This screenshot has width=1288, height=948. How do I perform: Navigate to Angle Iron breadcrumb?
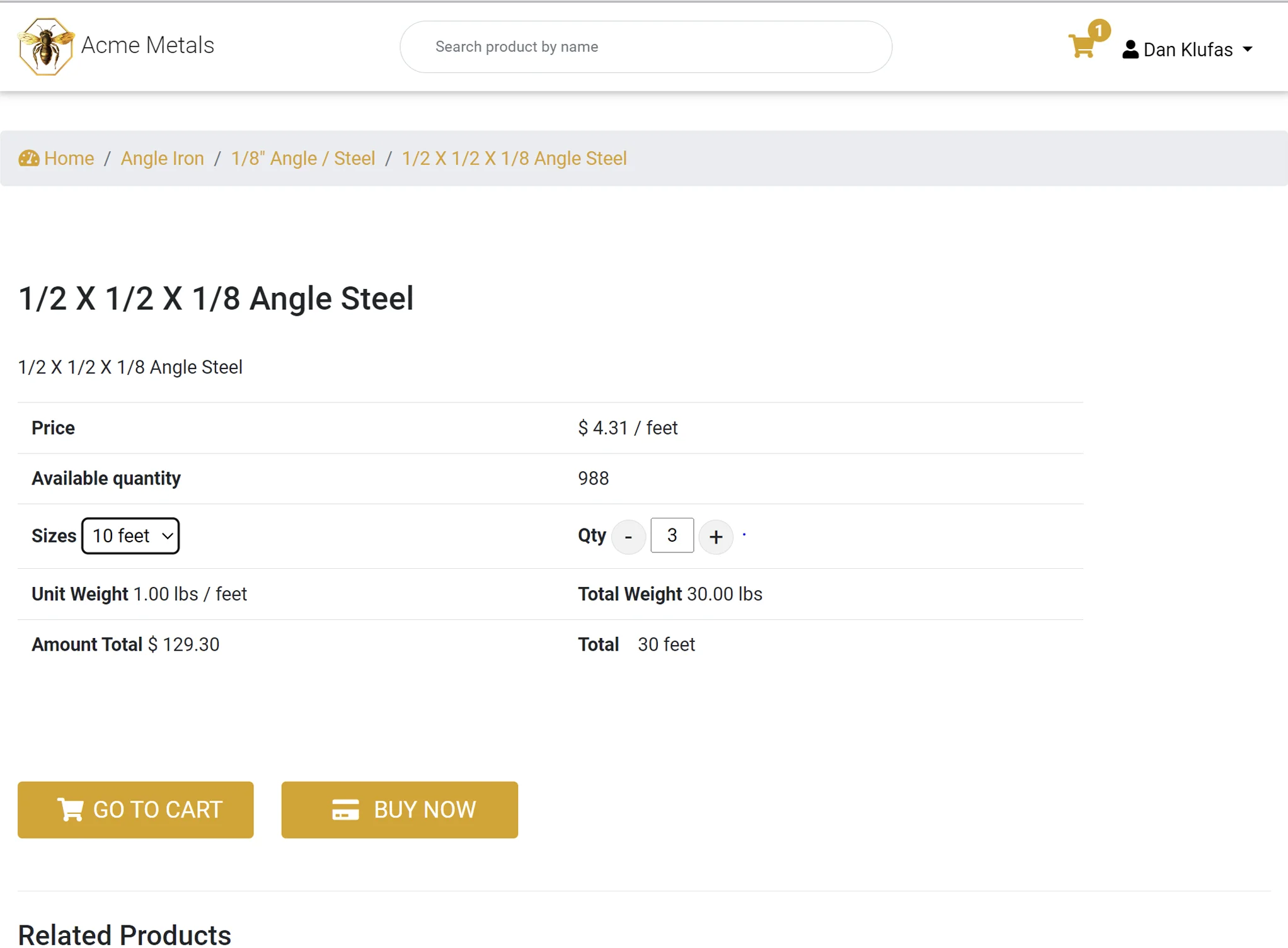click(162, 158)
